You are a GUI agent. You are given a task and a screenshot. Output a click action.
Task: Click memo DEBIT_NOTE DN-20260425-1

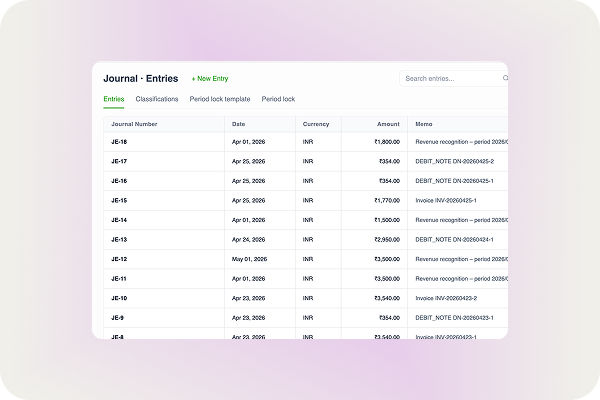click(x=454, y=181)
